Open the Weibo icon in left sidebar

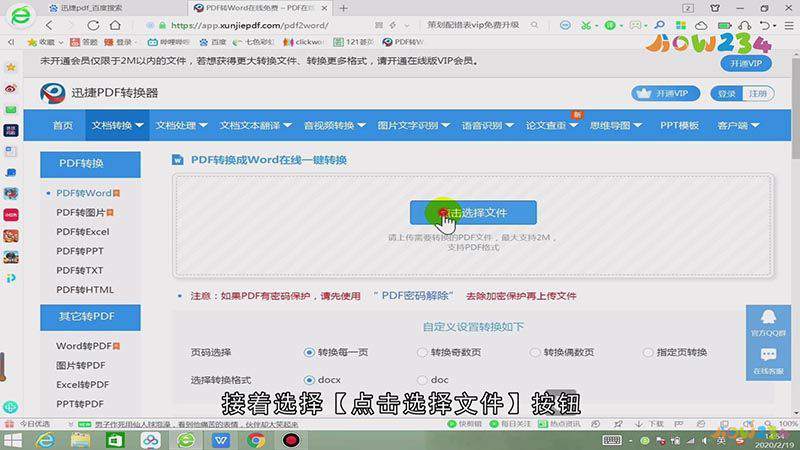(x=11, y=88)
